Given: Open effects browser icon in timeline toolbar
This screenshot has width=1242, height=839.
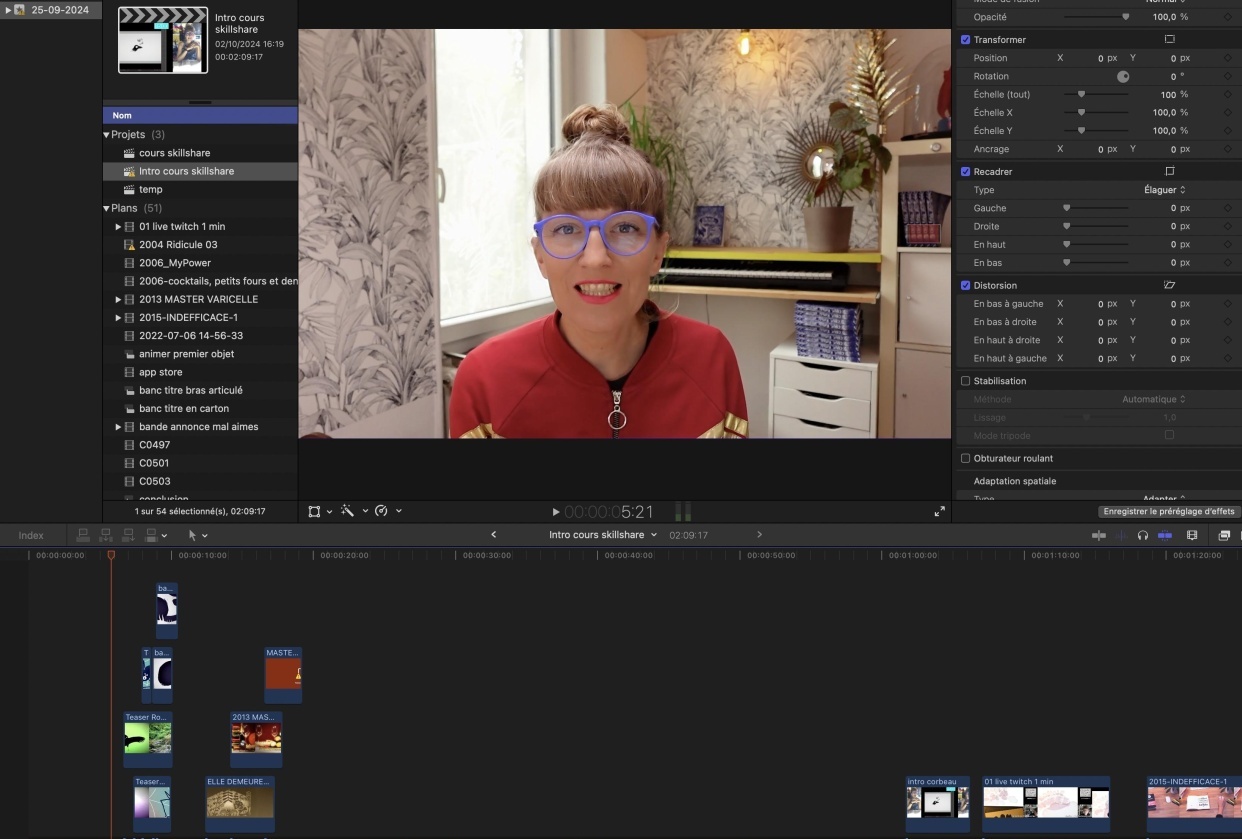Looking at the screenshot, I should point(1224,535).
